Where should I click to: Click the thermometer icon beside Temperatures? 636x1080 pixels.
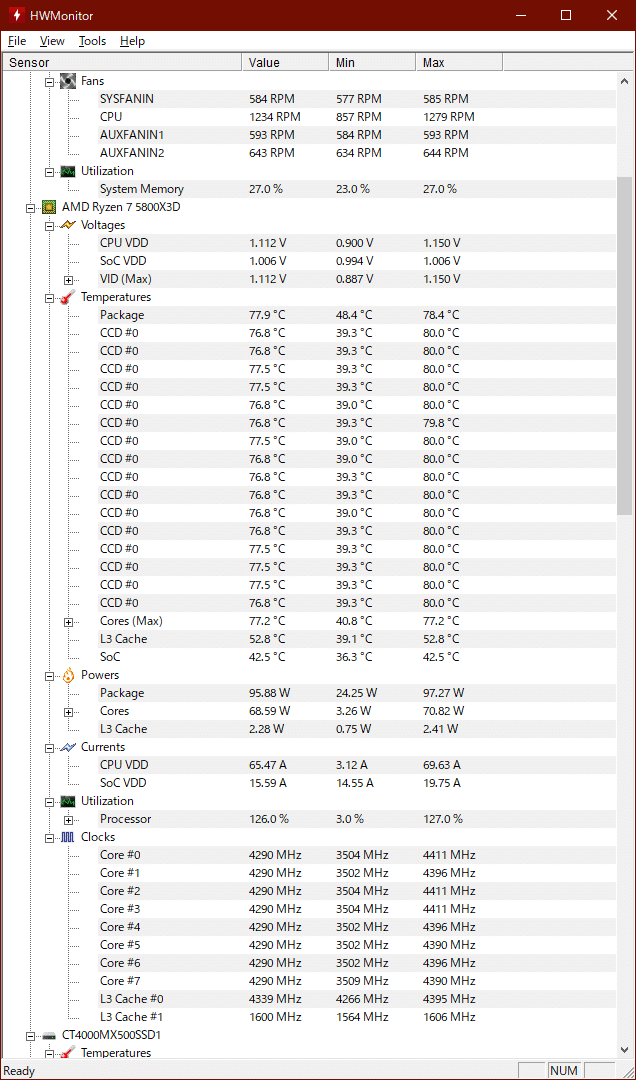click(x=68, y=297)
